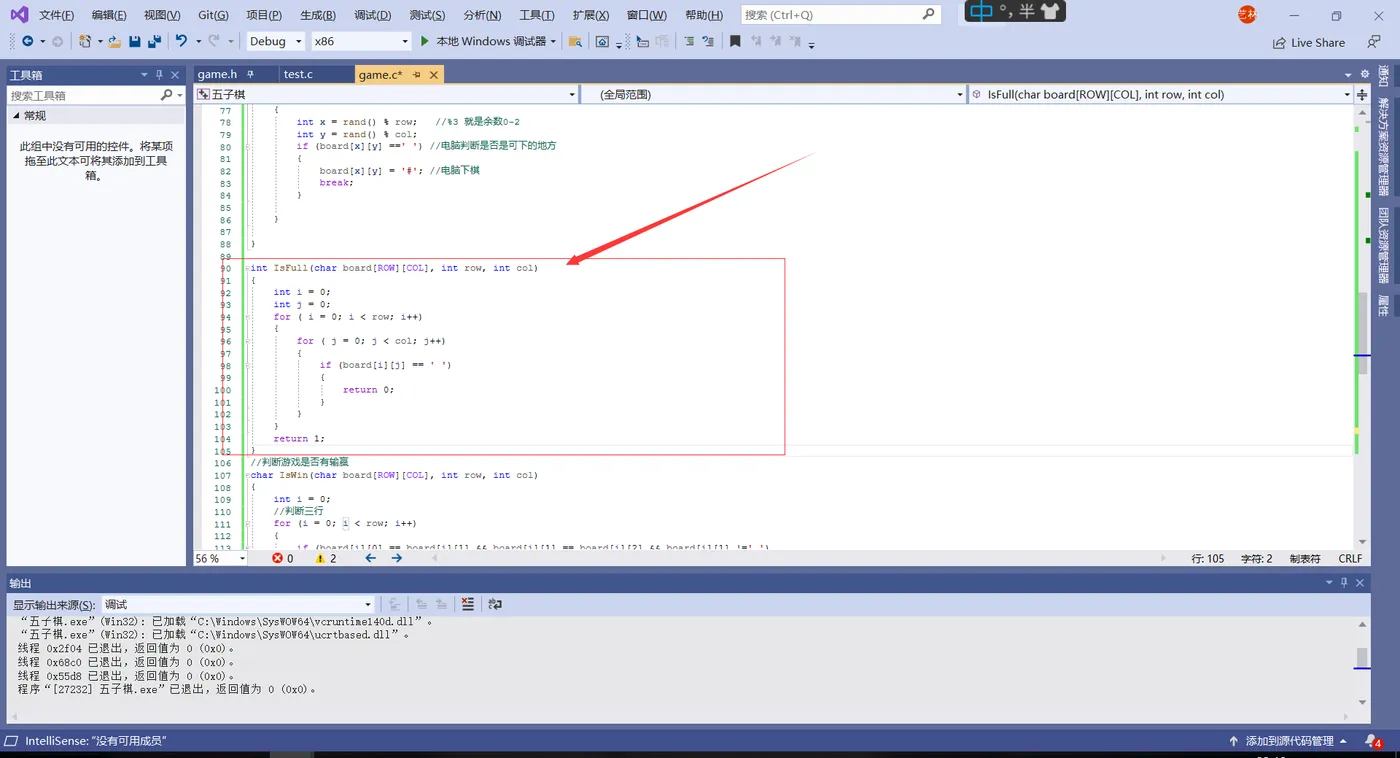
Task: Click the Live Share button
Action: point(1309,43)
